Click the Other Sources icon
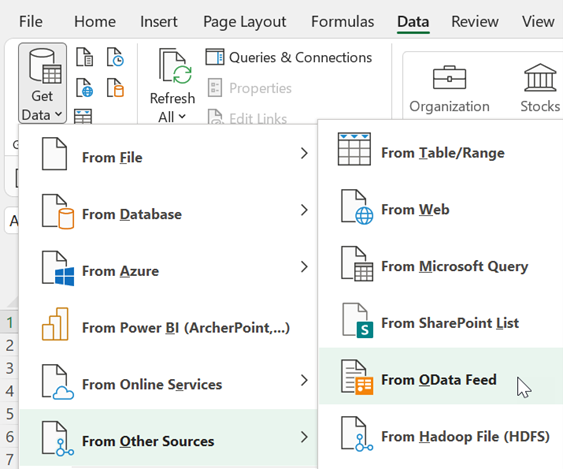Viewport: 563px width, 469px height. pos(58,438)
